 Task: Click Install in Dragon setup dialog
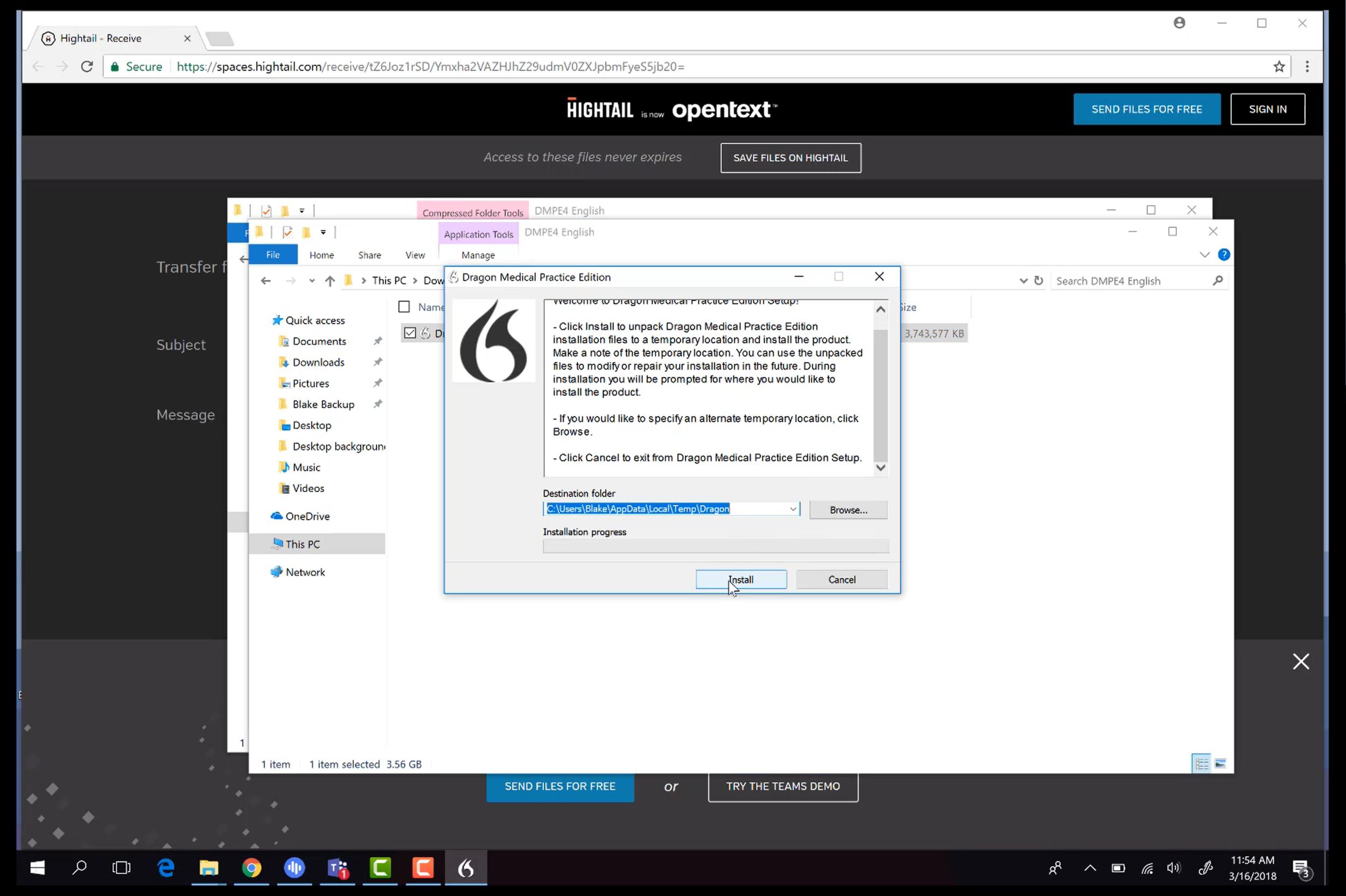click(741, 579)
